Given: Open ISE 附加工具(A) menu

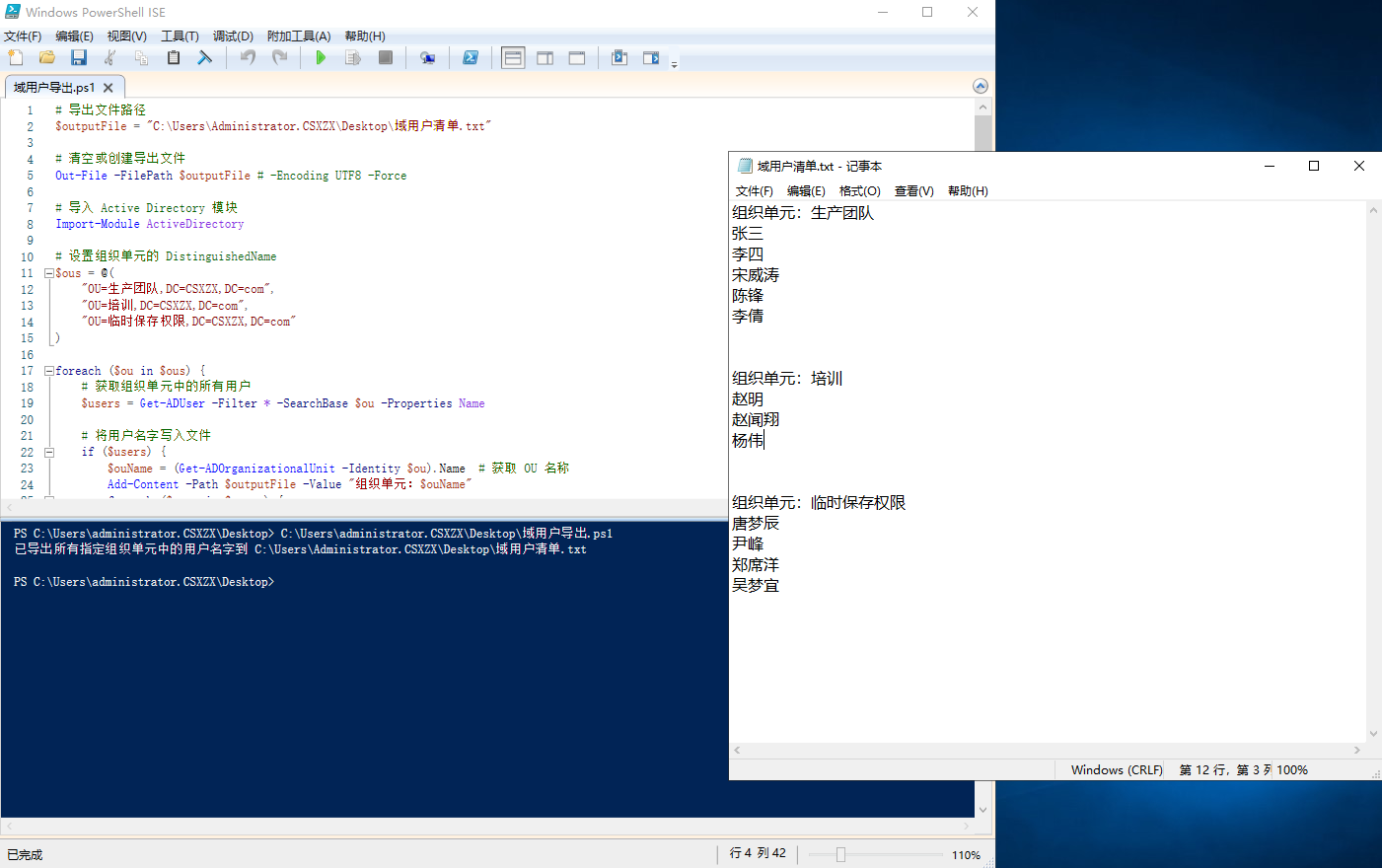Looking at the screenshot, I should [x=299, y=36].
